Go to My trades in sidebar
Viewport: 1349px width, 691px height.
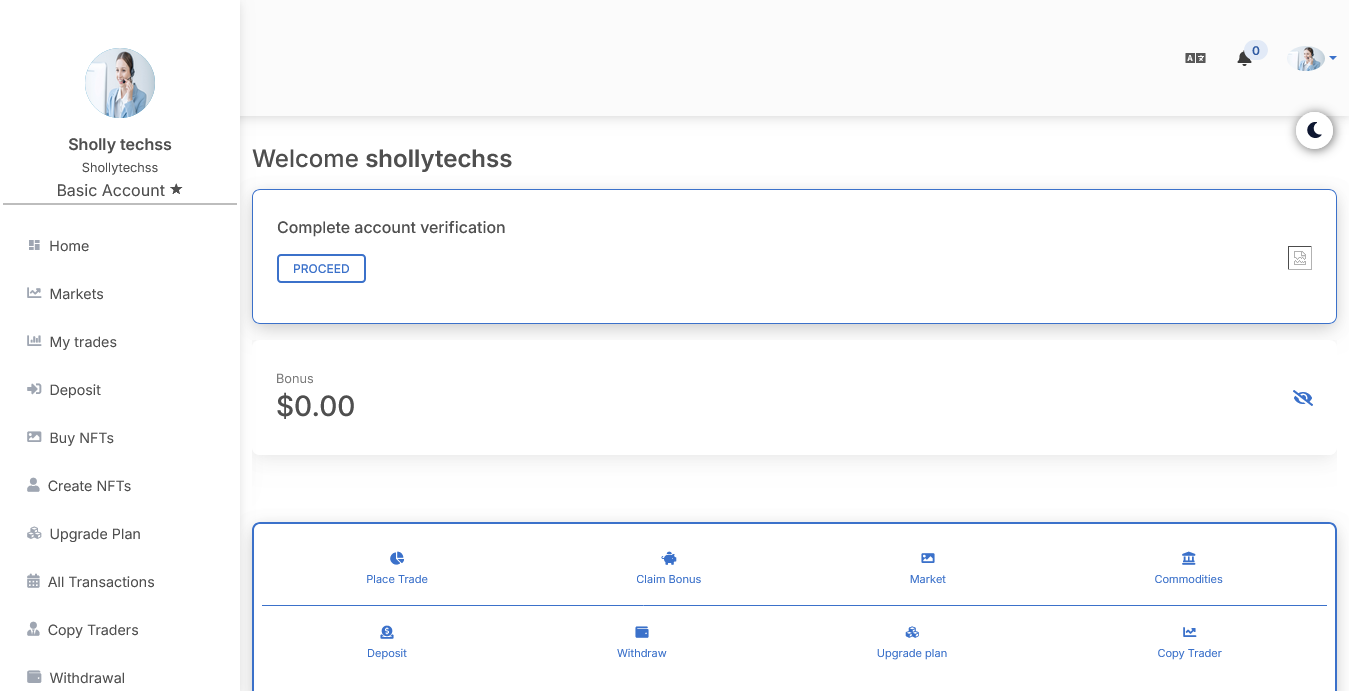click(x=83, y=342)
